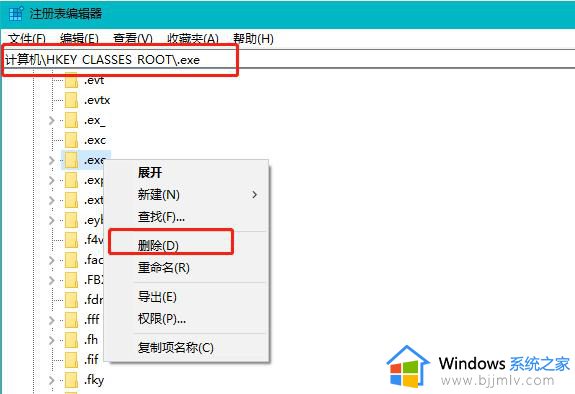Select the .exc key label
575x394 pixels.
[x=95, y=140]
